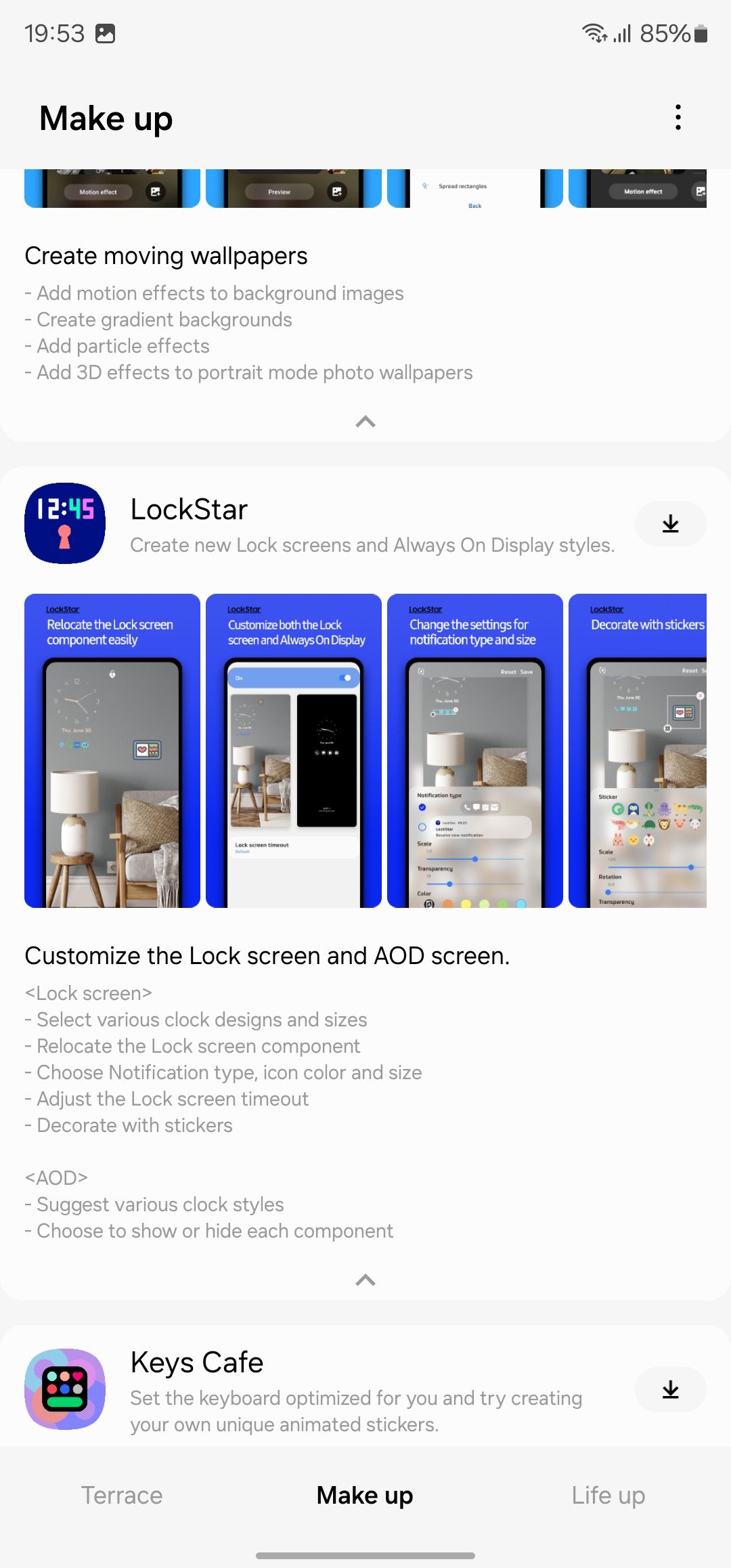Screen dimensions: 731x1568
Task: Tap the LockStar app icon
Action: tap(65, 523)
